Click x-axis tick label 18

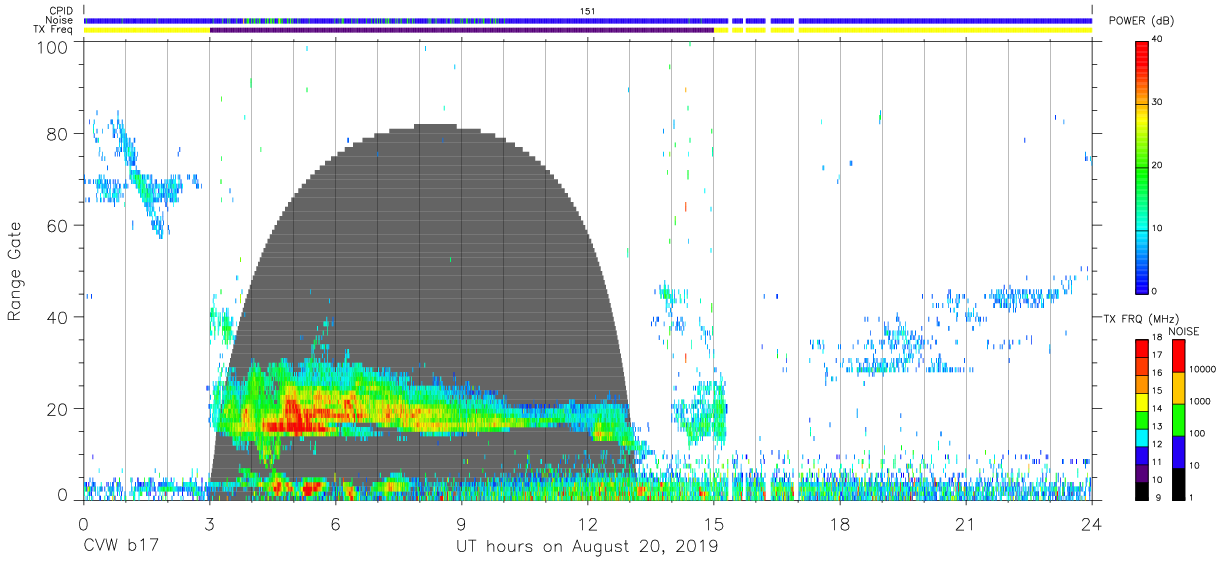[x=839, y=525]
